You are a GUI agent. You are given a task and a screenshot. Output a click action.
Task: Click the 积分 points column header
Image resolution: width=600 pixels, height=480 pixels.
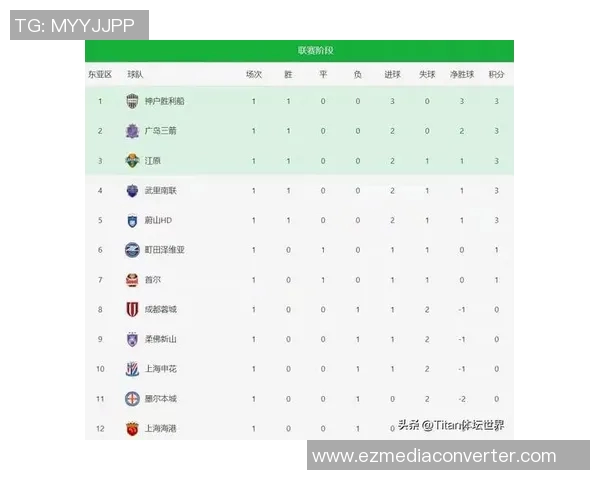point(496,75)
